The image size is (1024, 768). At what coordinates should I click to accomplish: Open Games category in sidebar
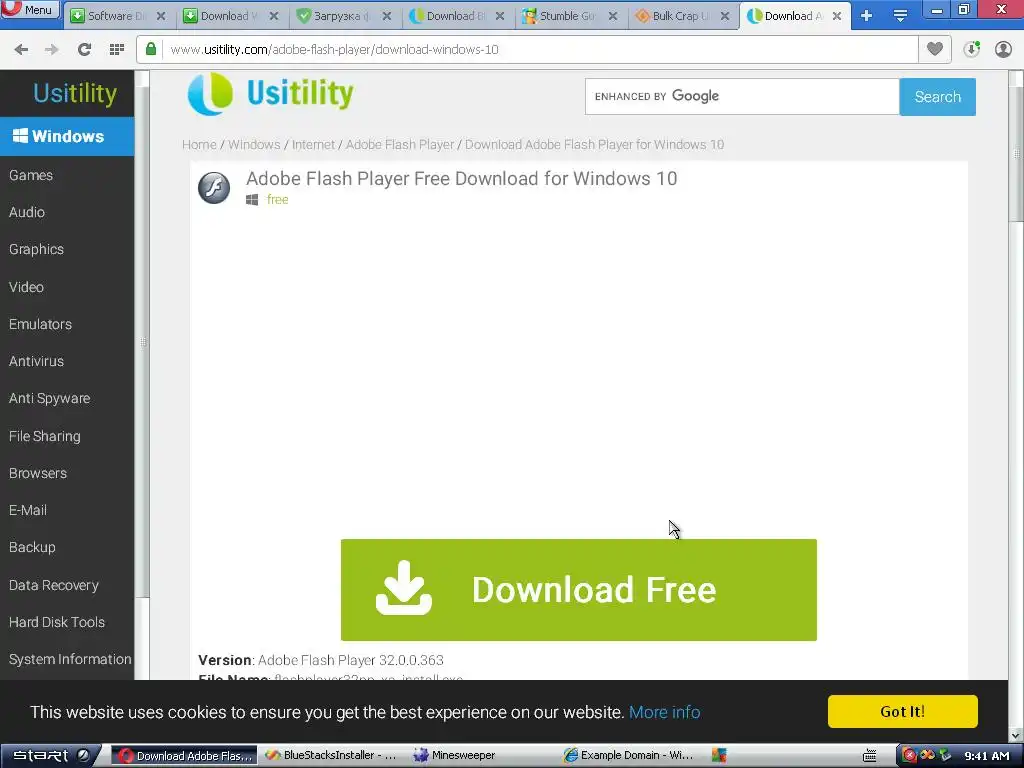31,175
